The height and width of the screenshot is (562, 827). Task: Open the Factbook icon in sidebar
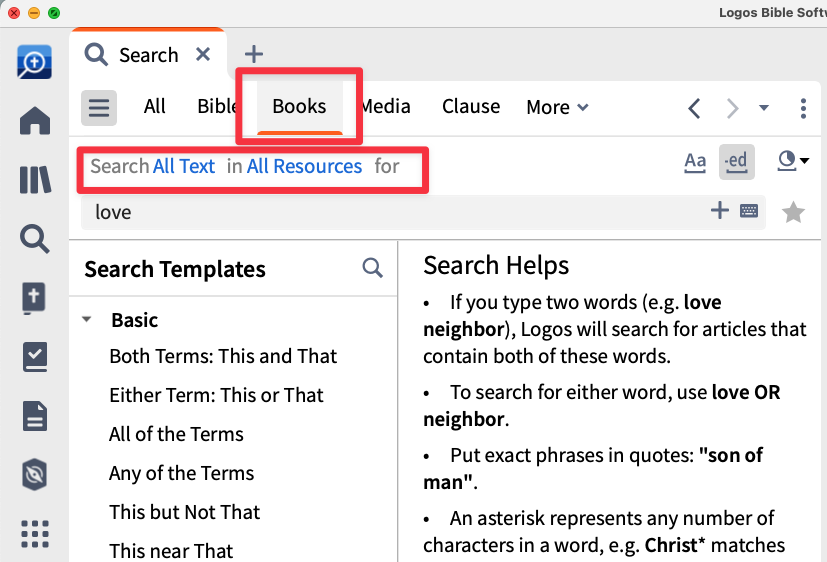pos(34,298)
